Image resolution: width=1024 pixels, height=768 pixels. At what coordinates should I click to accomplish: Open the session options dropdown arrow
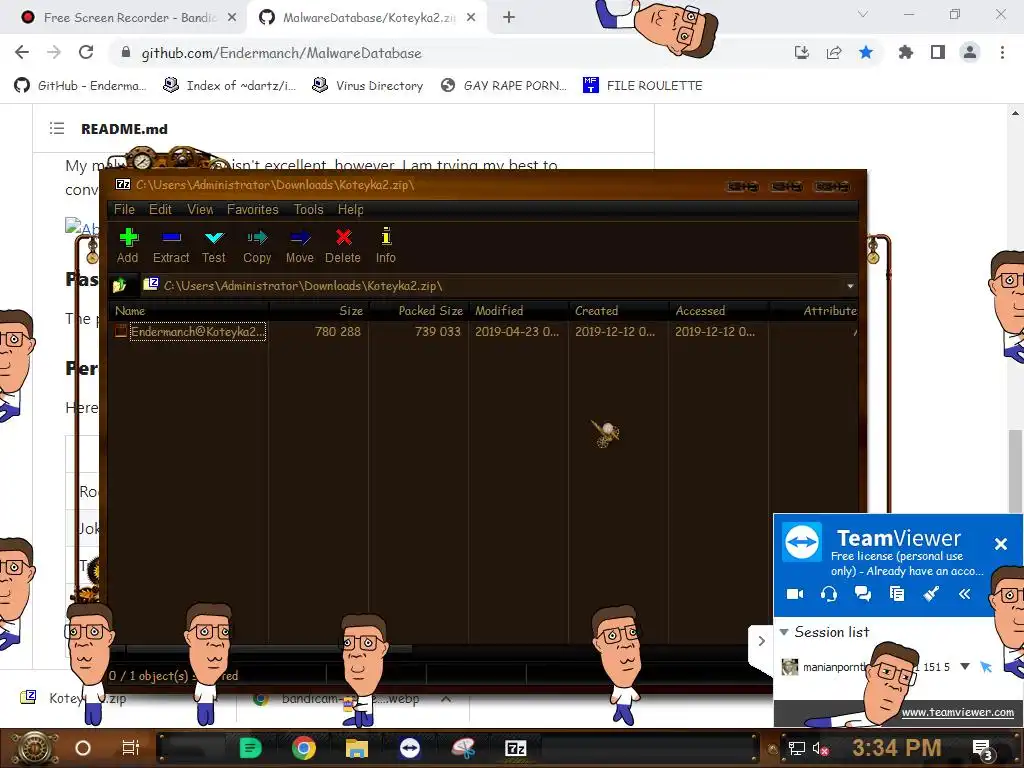[x=965, y=667]
